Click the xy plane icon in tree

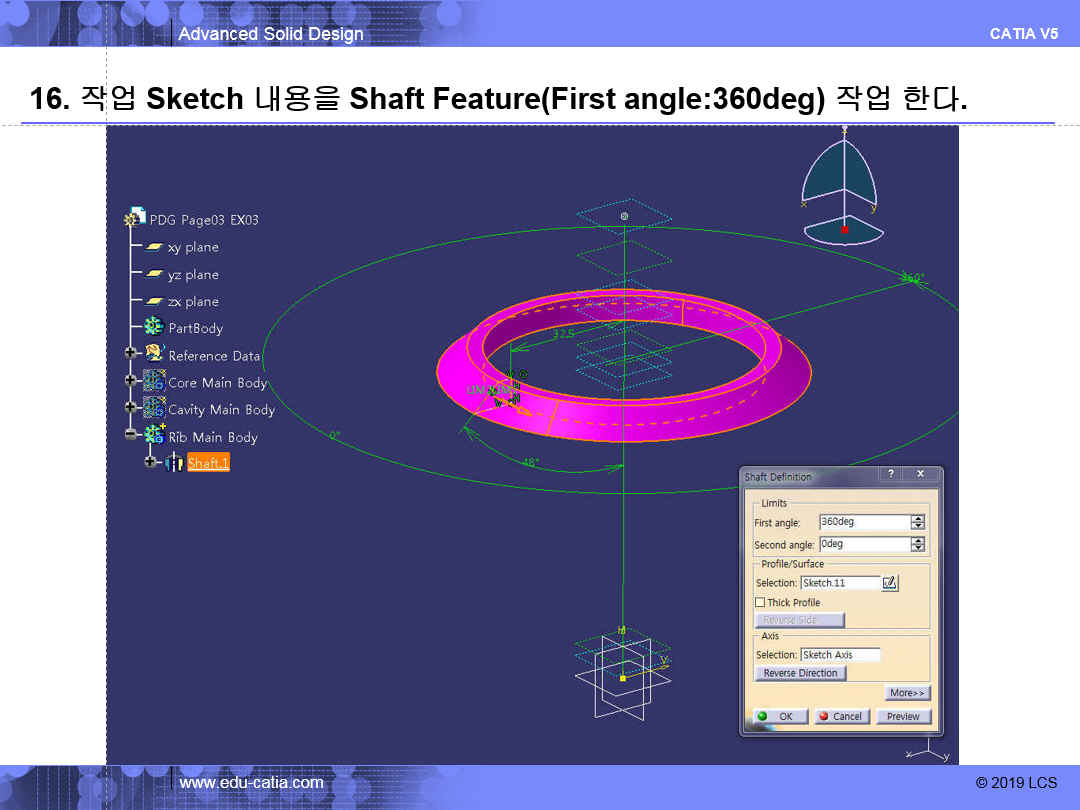154,247
